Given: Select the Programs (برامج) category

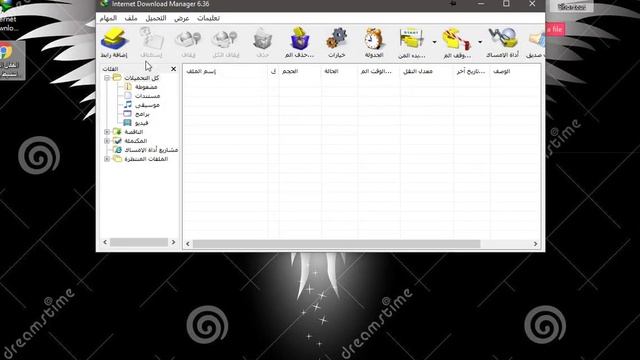Looking at the screenshot, I should pyautogui.click(x=142, y=114).
